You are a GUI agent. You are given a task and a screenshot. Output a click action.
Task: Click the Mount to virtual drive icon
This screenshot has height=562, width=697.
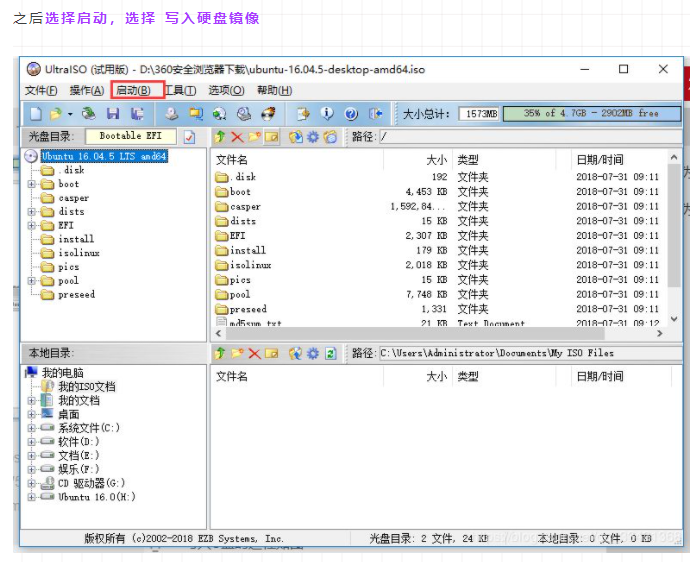pyautogui.click(x=220, y=114)
